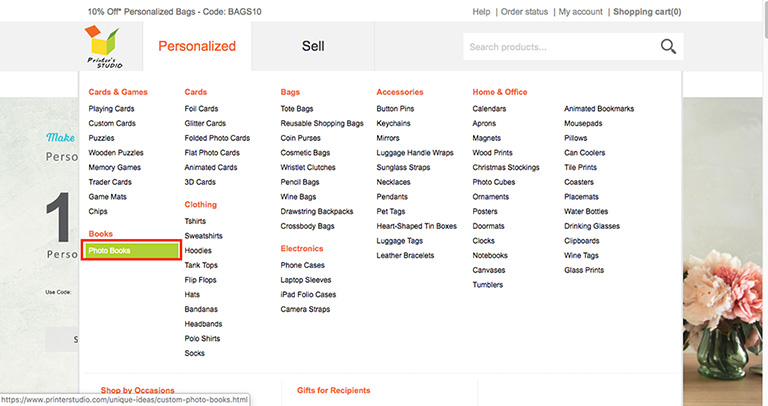Click the Cards & Games heading
This screenshot has height=406, width=768.
pos(118,92)
